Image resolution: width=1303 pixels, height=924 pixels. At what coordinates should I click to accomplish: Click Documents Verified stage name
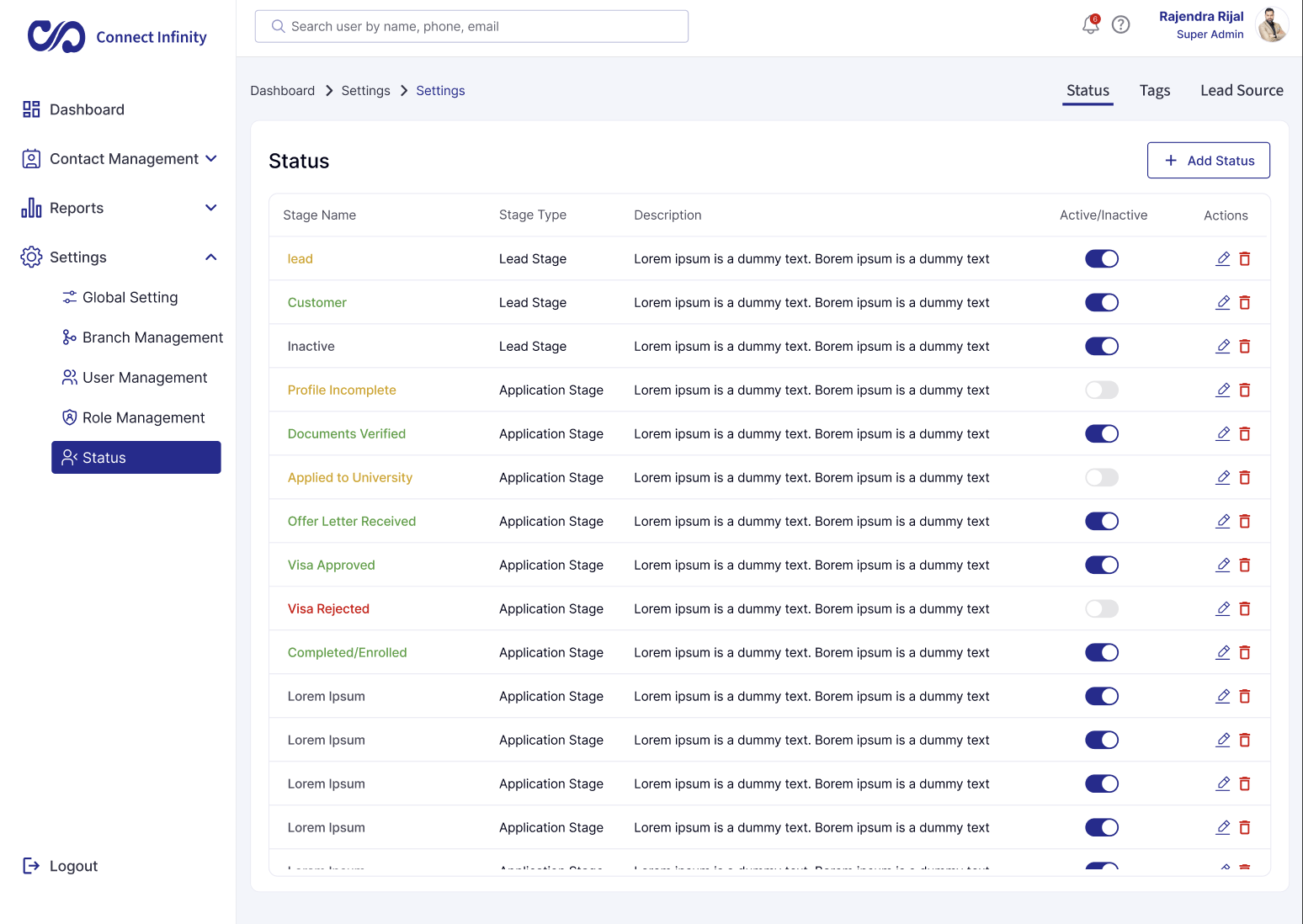346,433
